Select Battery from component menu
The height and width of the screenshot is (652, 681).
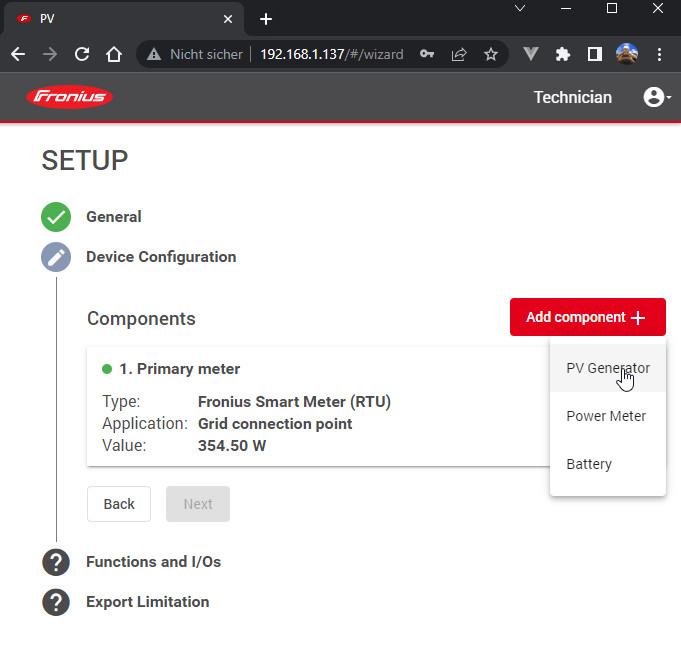589,464
